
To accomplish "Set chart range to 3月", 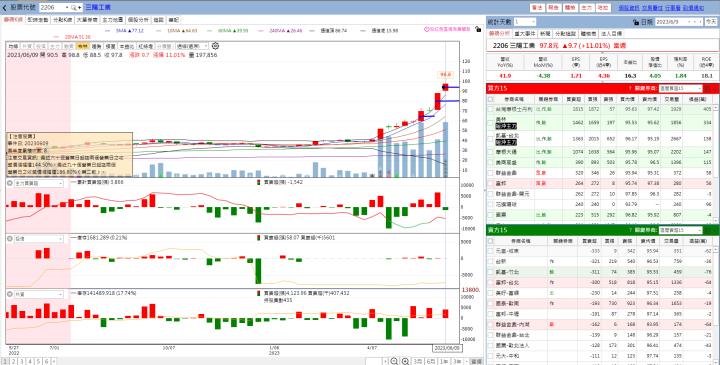I will click(x=417, y=361).
